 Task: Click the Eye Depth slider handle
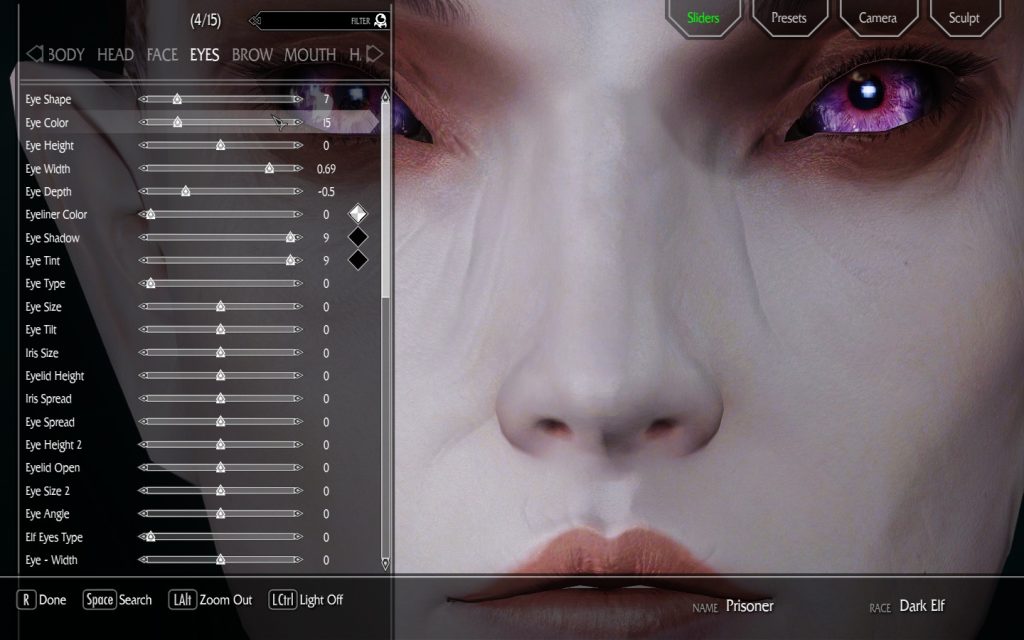[x=185, y=191]
